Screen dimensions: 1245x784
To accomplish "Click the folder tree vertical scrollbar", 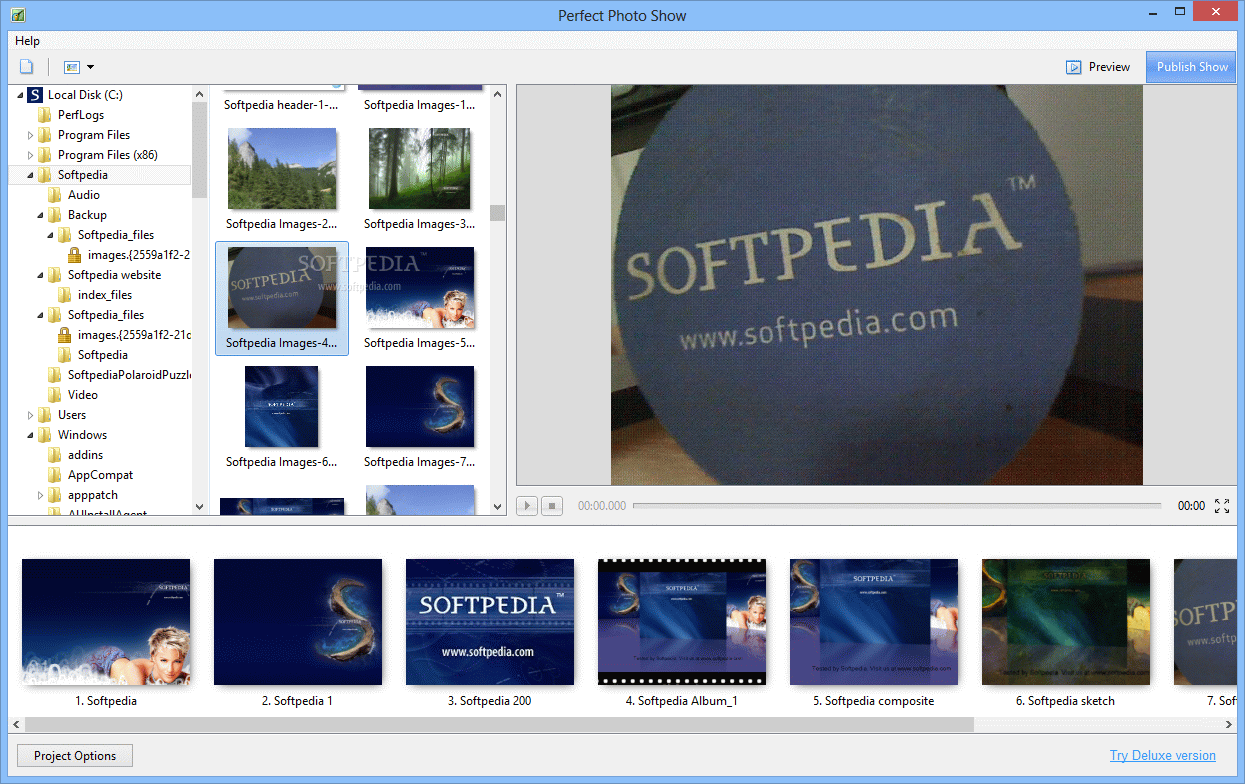I will click(199, 148).
